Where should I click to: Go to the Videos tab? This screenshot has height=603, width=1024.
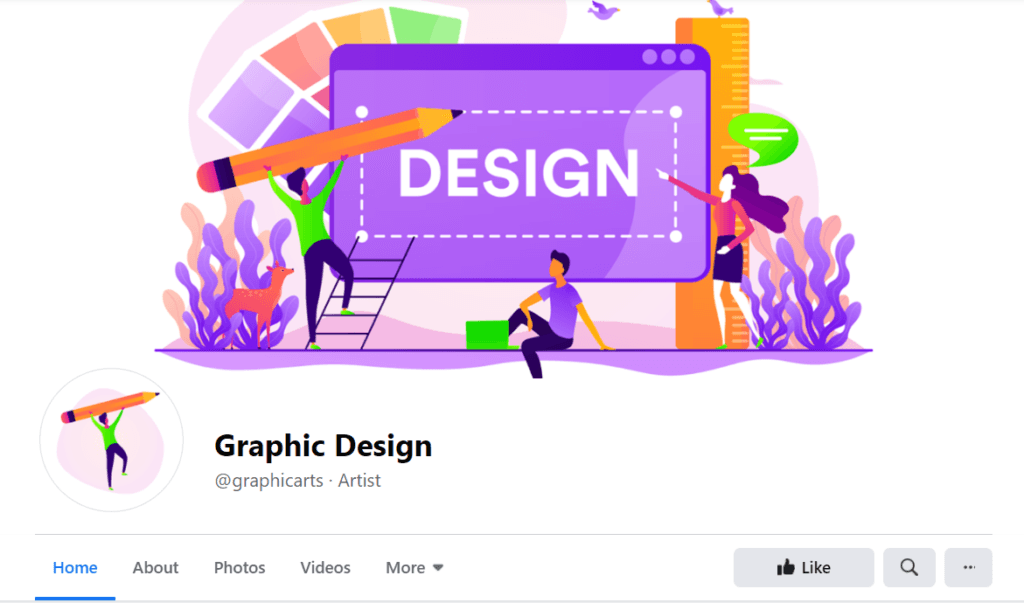pos(325,568)
